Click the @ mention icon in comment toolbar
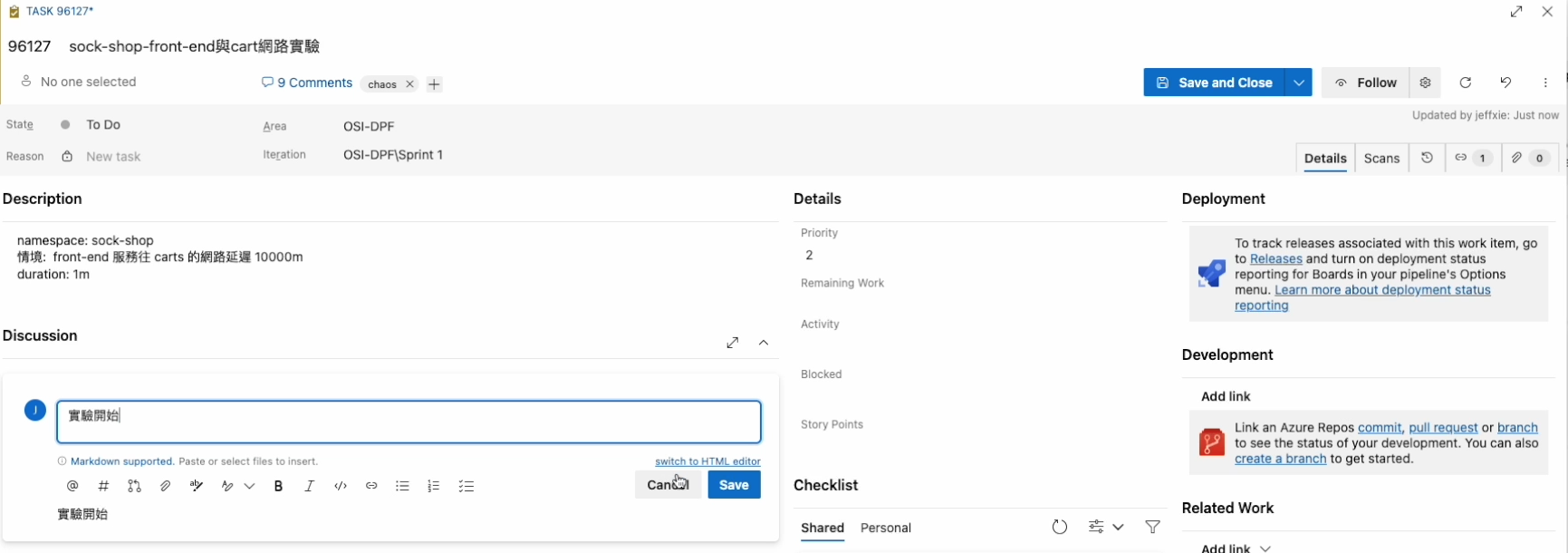1568x553 pixels. pos(72,486)
